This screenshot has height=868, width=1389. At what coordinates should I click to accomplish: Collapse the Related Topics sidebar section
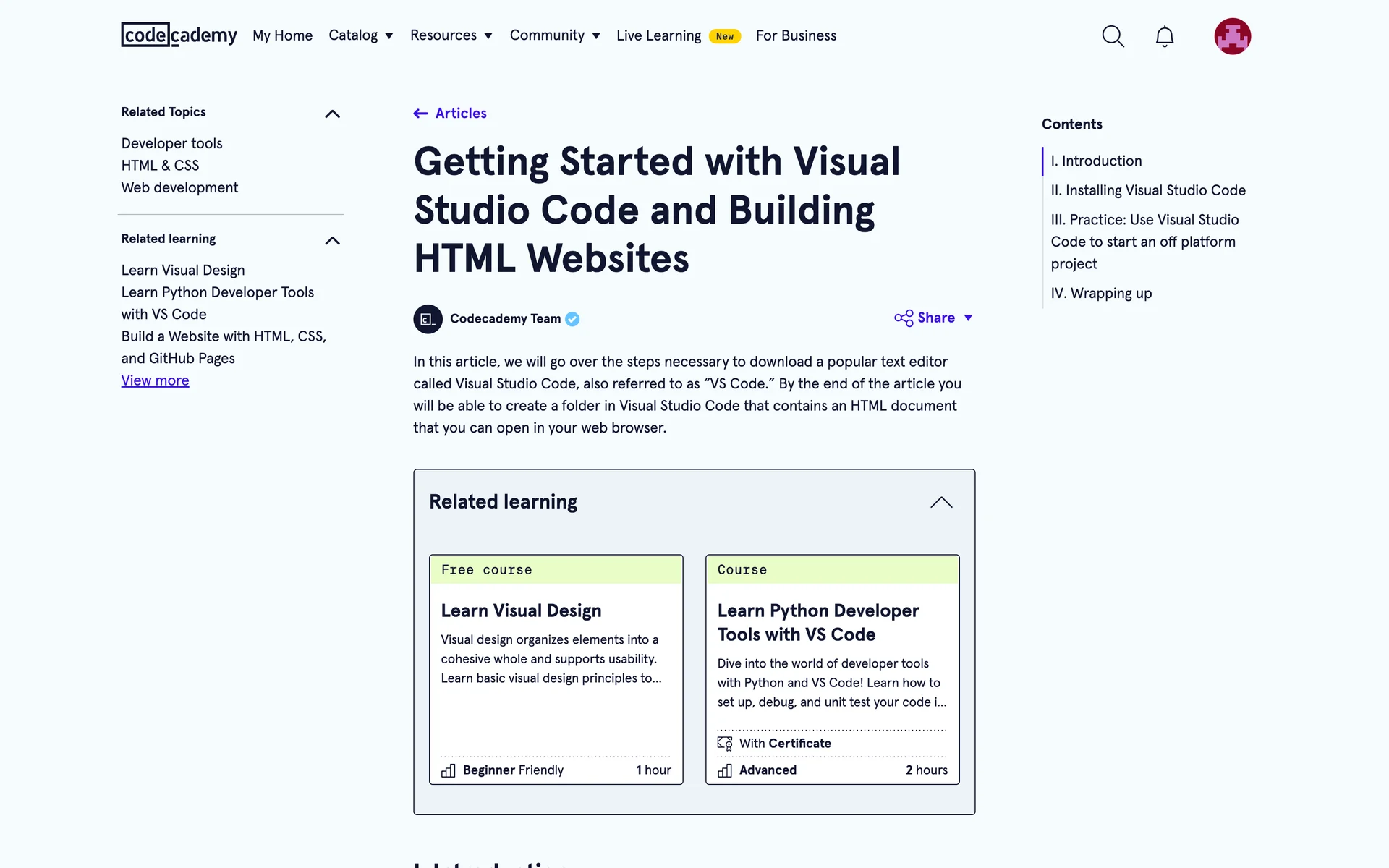(x=332, y=114)
